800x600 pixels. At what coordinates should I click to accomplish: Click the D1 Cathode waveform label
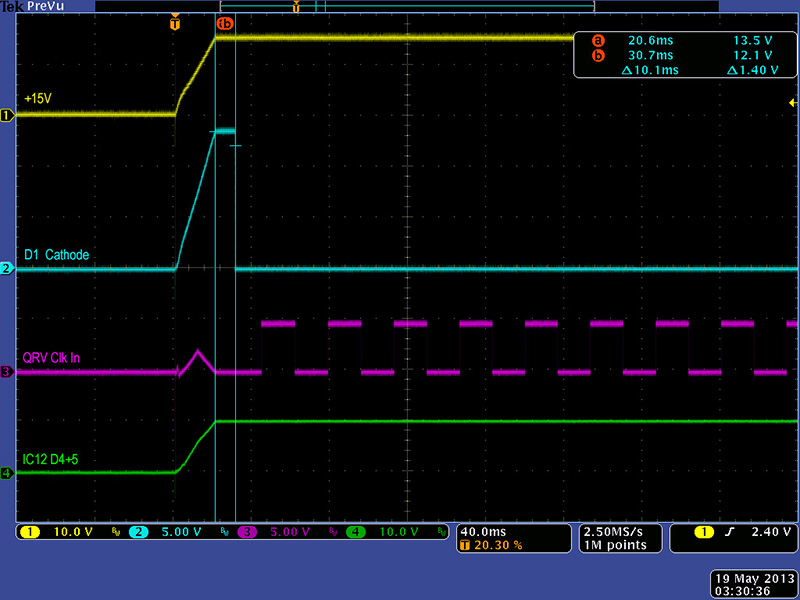[x=56, y=255]
